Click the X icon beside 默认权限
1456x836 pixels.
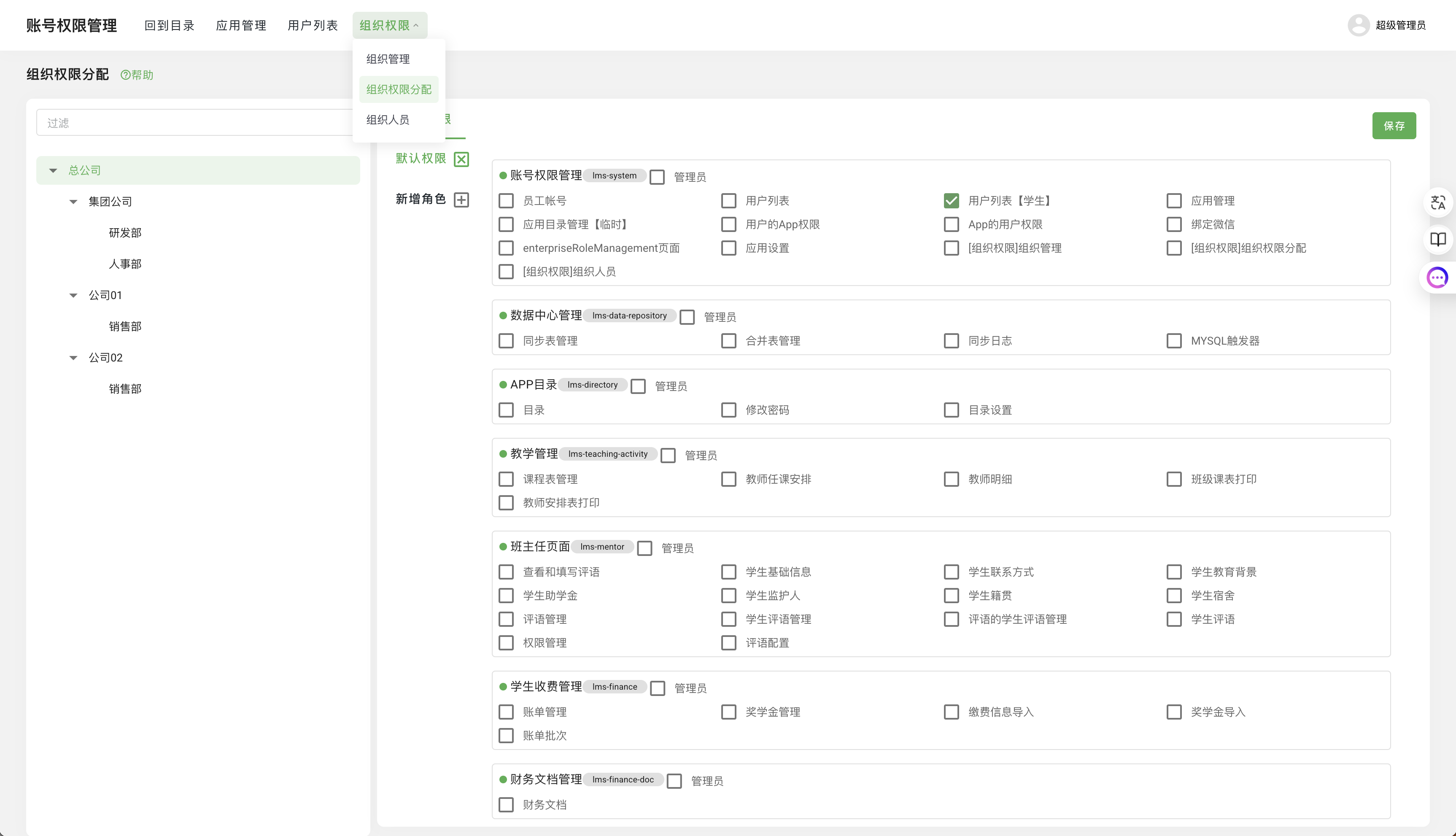coord(461,159)
